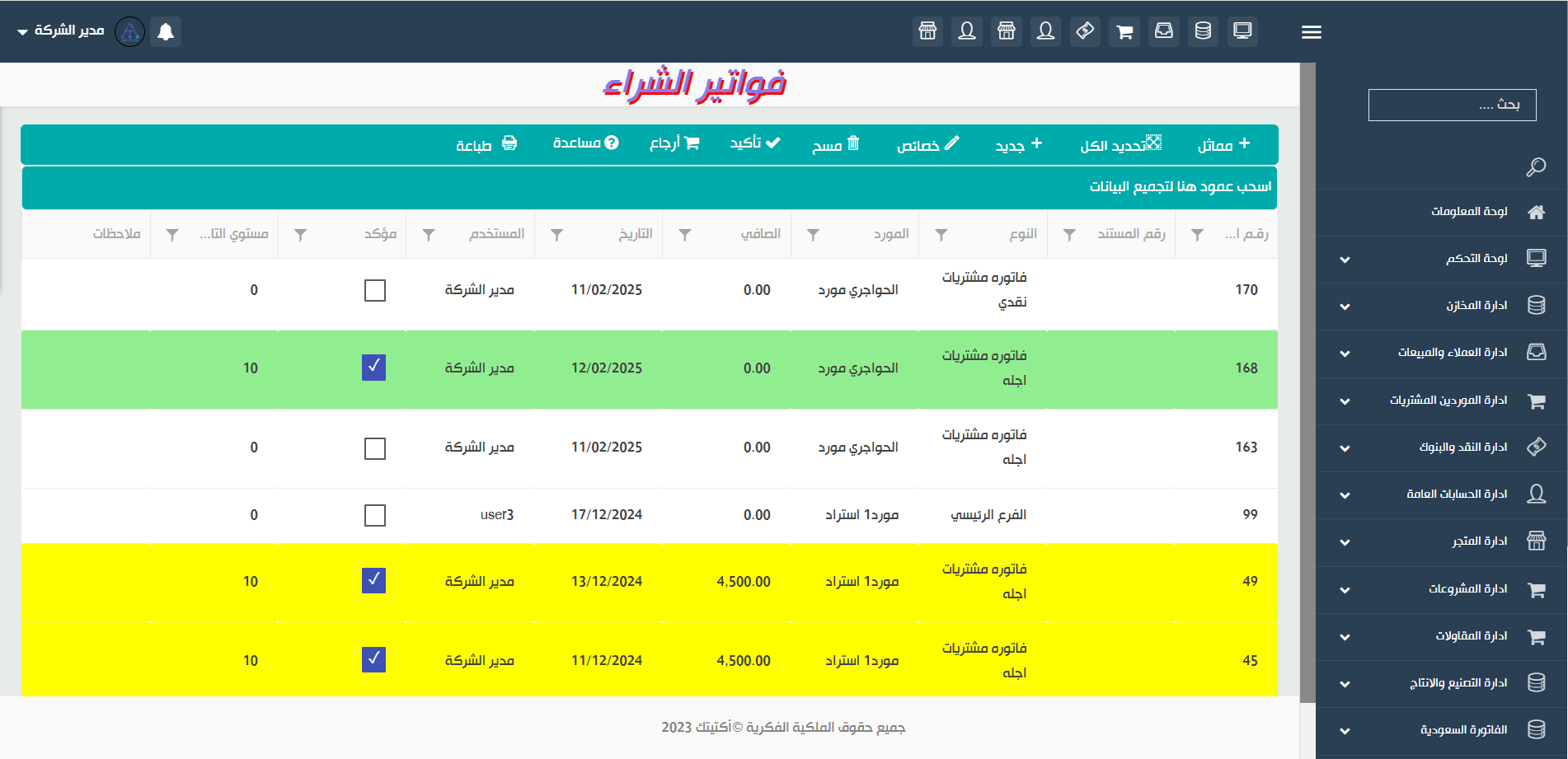Uncheck the مؤكد box for invoice 45

click(374, 660)
